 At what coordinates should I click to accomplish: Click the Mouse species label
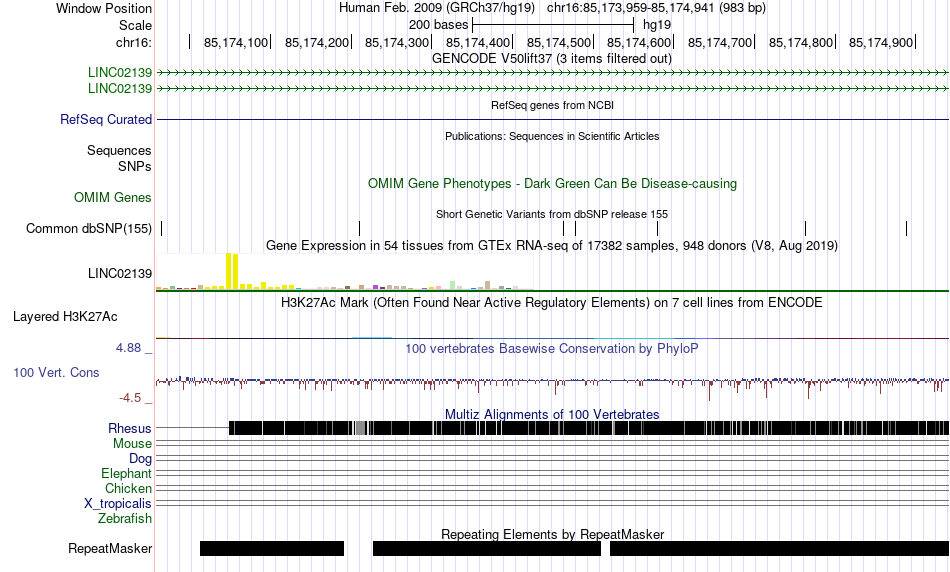pos(132,444)
